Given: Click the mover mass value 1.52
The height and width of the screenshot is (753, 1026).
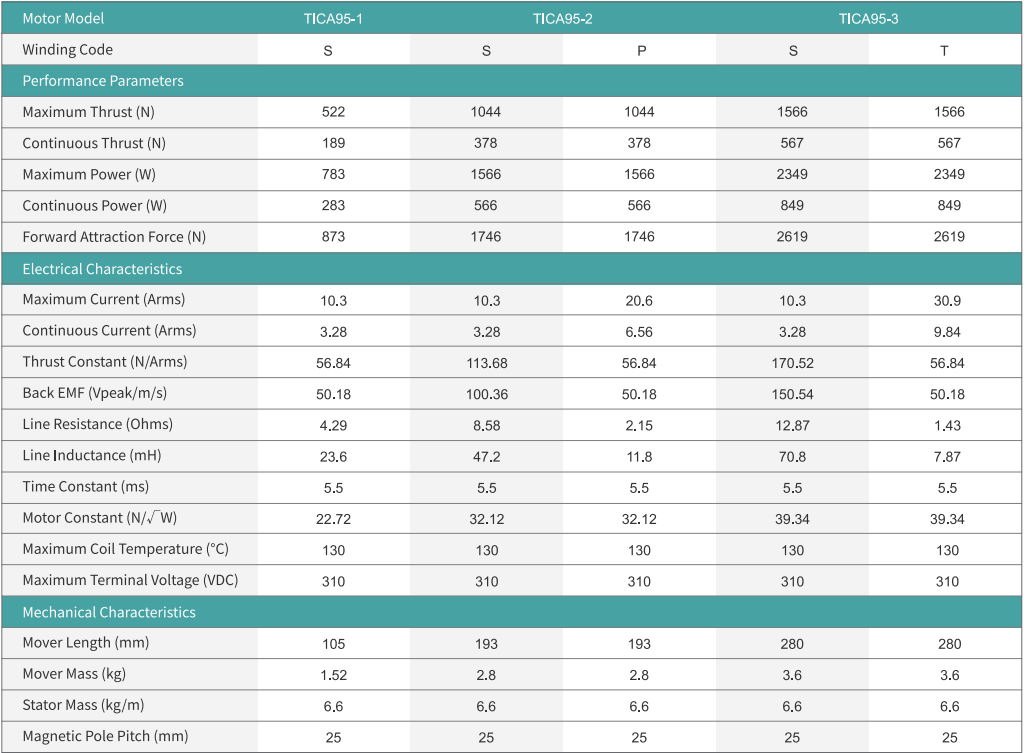Looking at the screenshot, I should click(333, 676).
